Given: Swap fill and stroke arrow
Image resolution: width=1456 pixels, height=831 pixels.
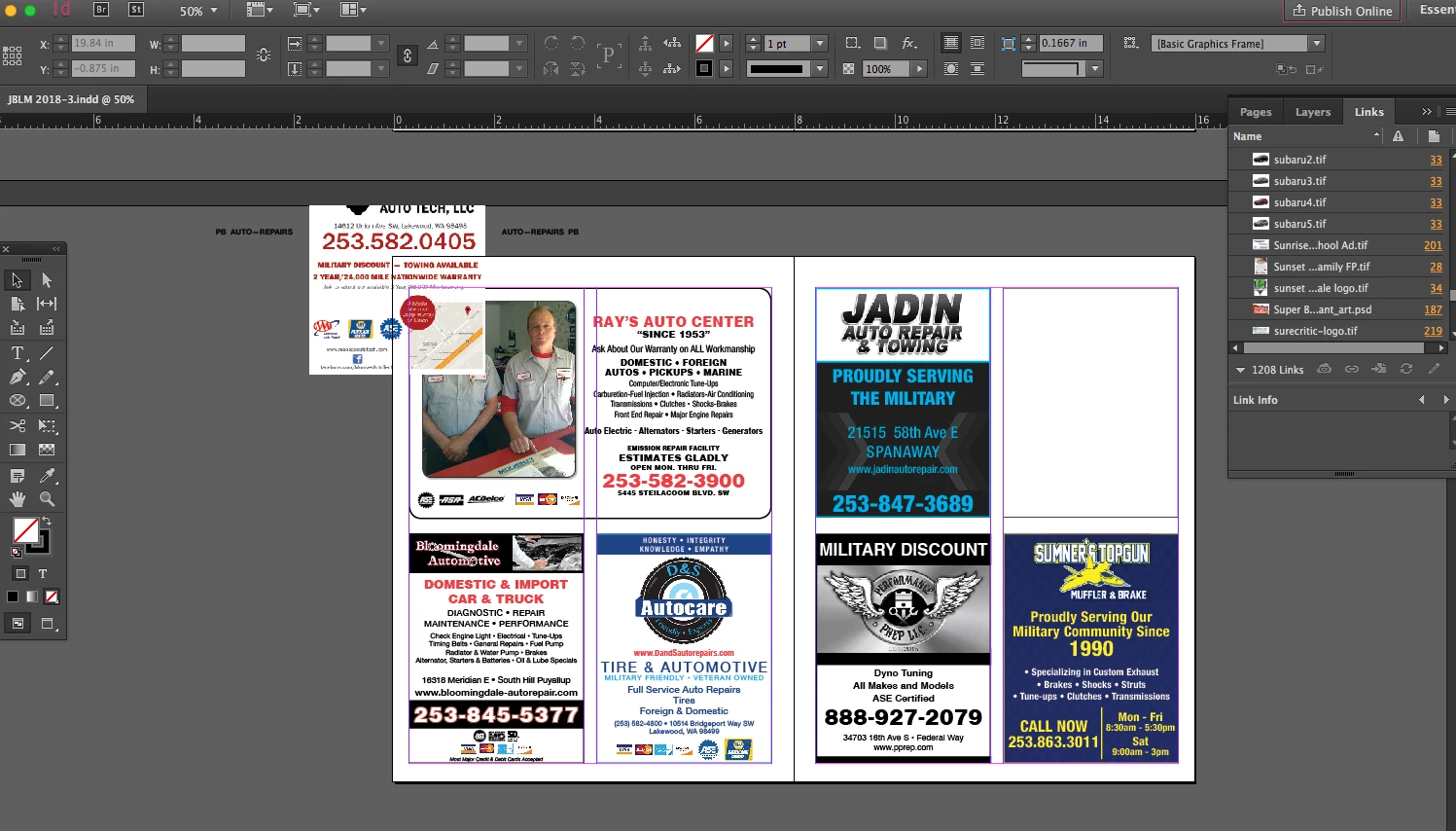Looking at the screenshot, I should pos(46,522).
